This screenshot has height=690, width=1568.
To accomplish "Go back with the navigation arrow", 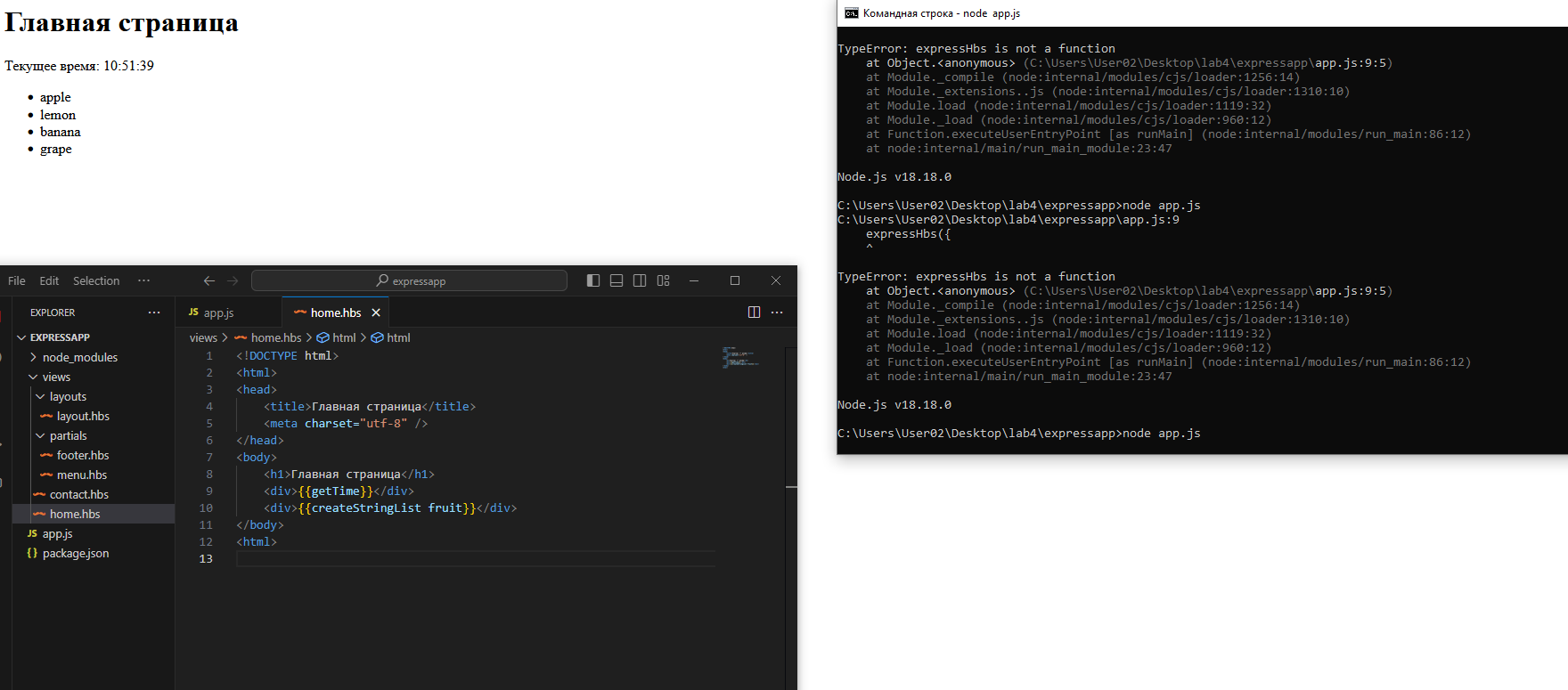I will tap(209, 280).
